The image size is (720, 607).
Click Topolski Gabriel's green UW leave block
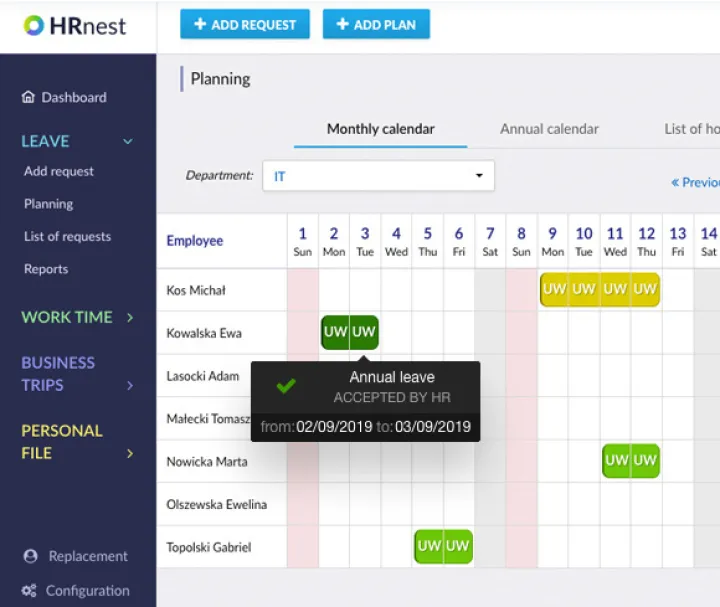pos(443,546)
